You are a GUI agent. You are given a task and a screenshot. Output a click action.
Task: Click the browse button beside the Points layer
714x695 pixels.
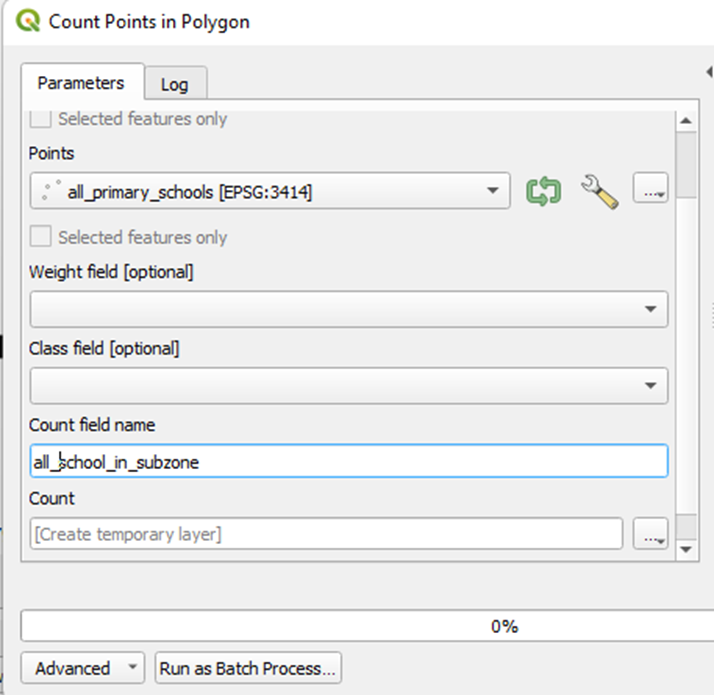pyautogui.click(x=650, y=191)
